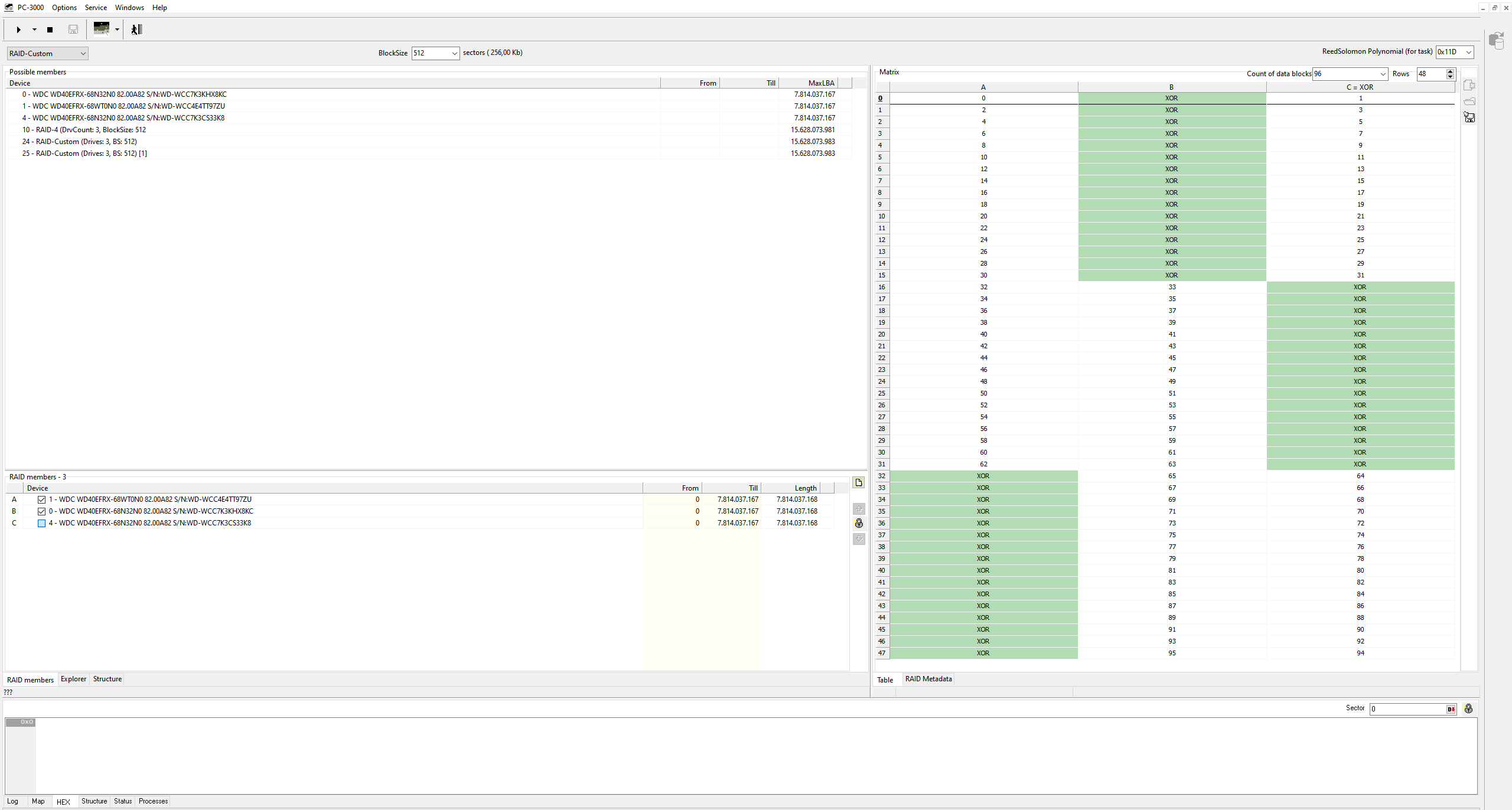The height and width of the screenshot is (810, 1512).
Task: Click the new matrix document icon beside the matrix
Action: coord(1469,86)
